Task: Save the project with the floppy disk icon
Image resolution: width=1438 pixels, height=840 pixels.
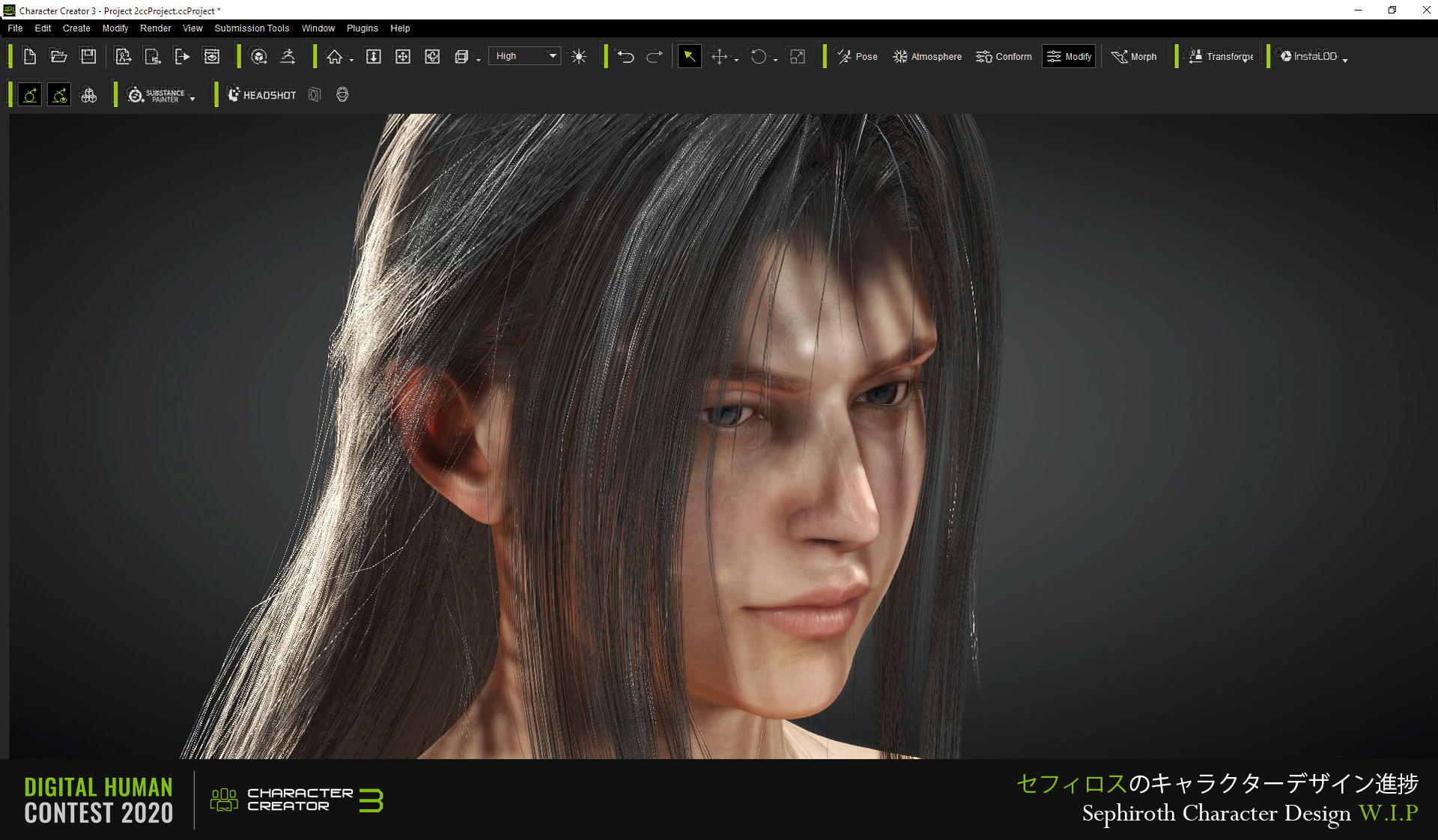Action: (x=88, y=56)
